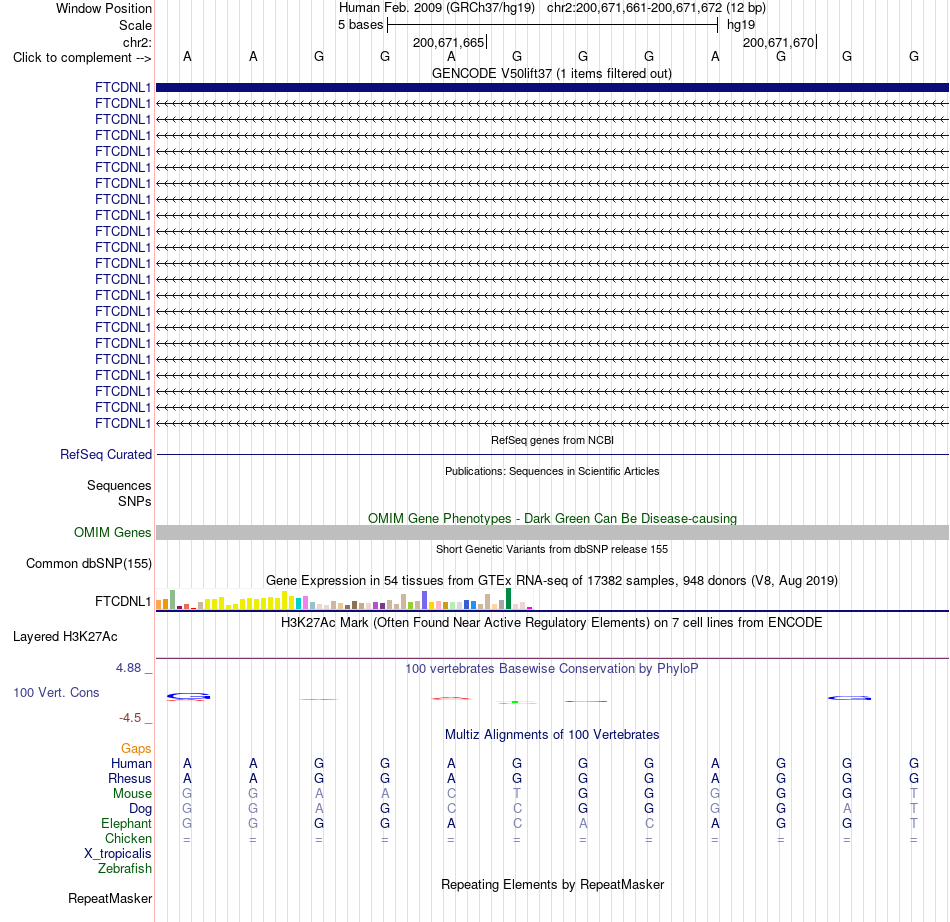The width and height of the screenshot is (950, 922).
Task: Click the 200,671,665 coordinate marker
Action: (x=448, y=42)
